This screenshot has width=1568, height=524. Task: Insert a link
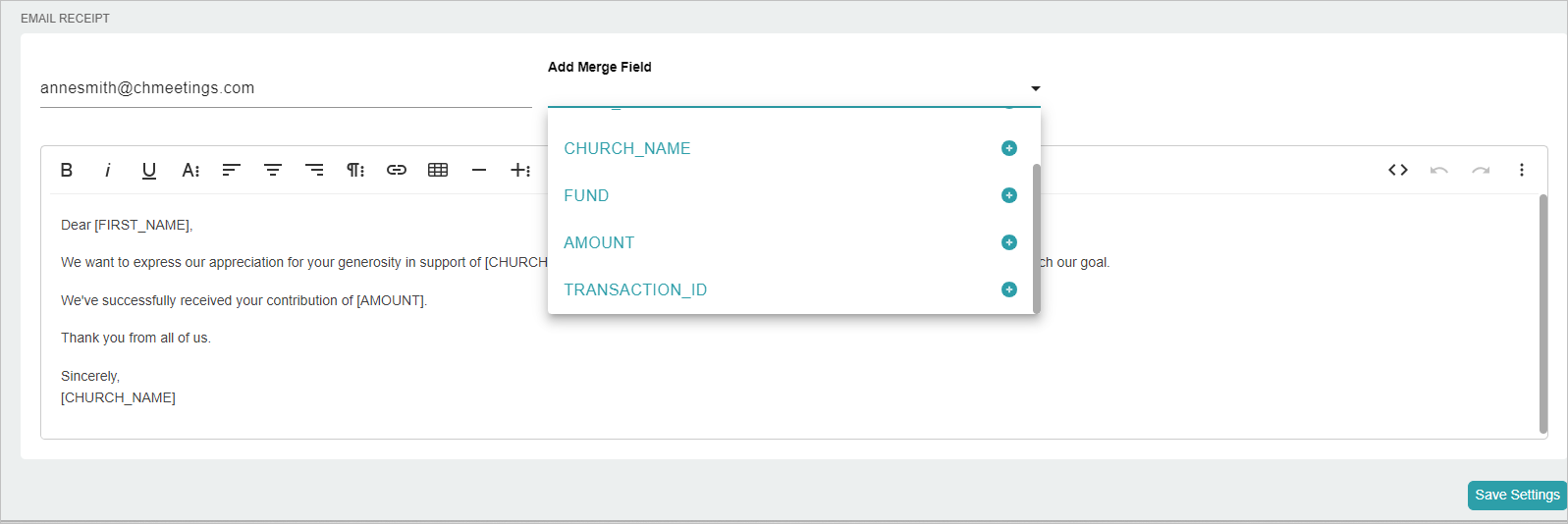pos(397,170)
